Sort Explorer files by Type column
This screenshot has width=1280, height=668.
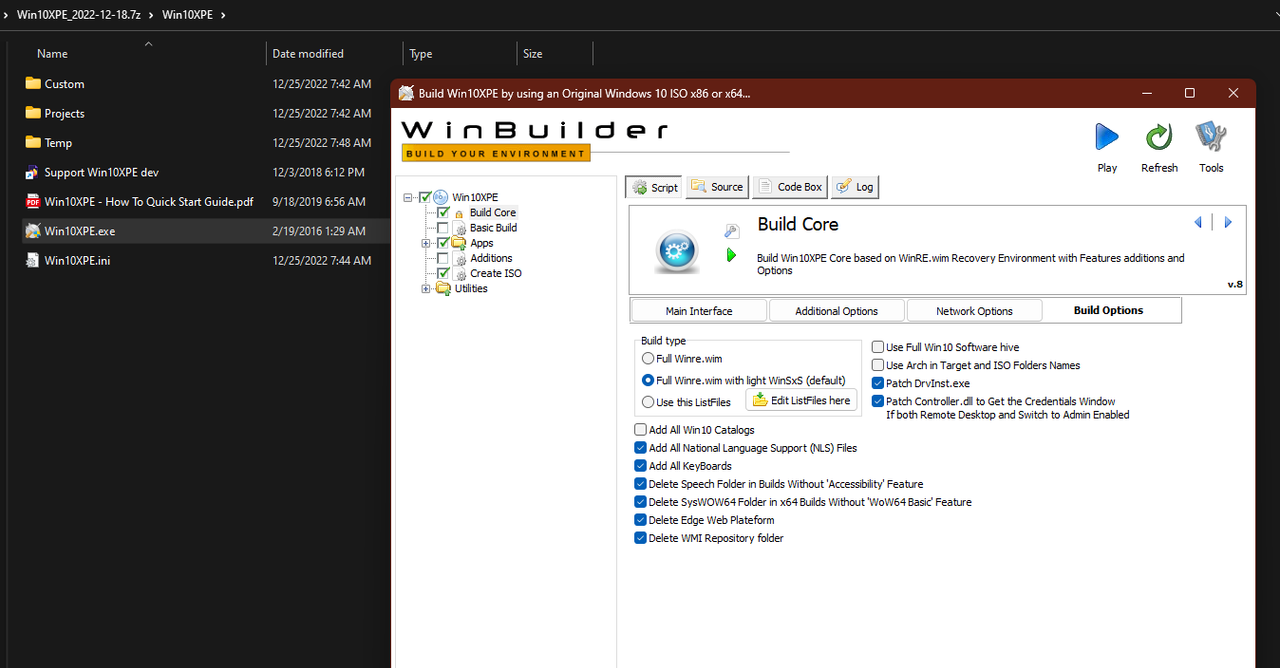421,54
